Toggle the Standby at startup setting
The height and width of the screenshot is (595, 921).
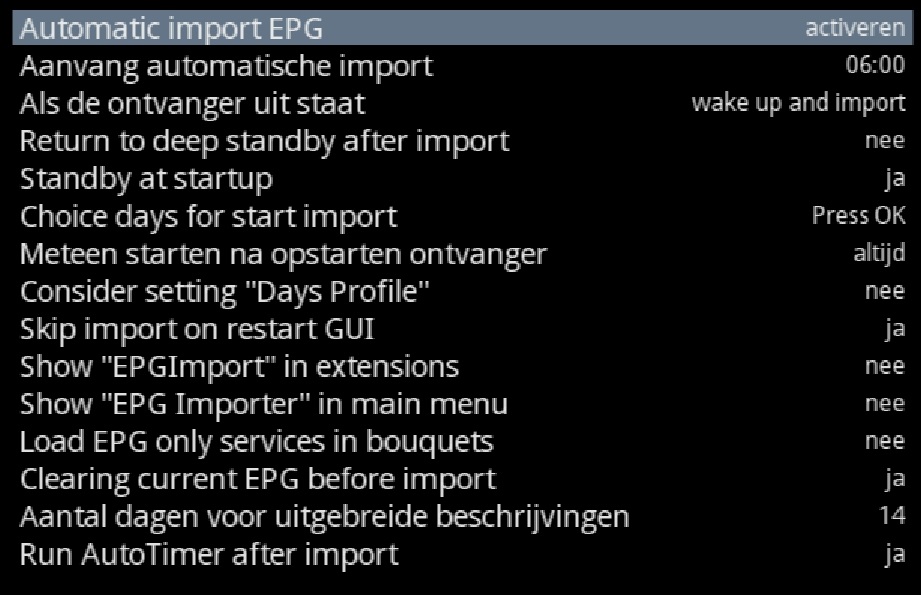894,179
